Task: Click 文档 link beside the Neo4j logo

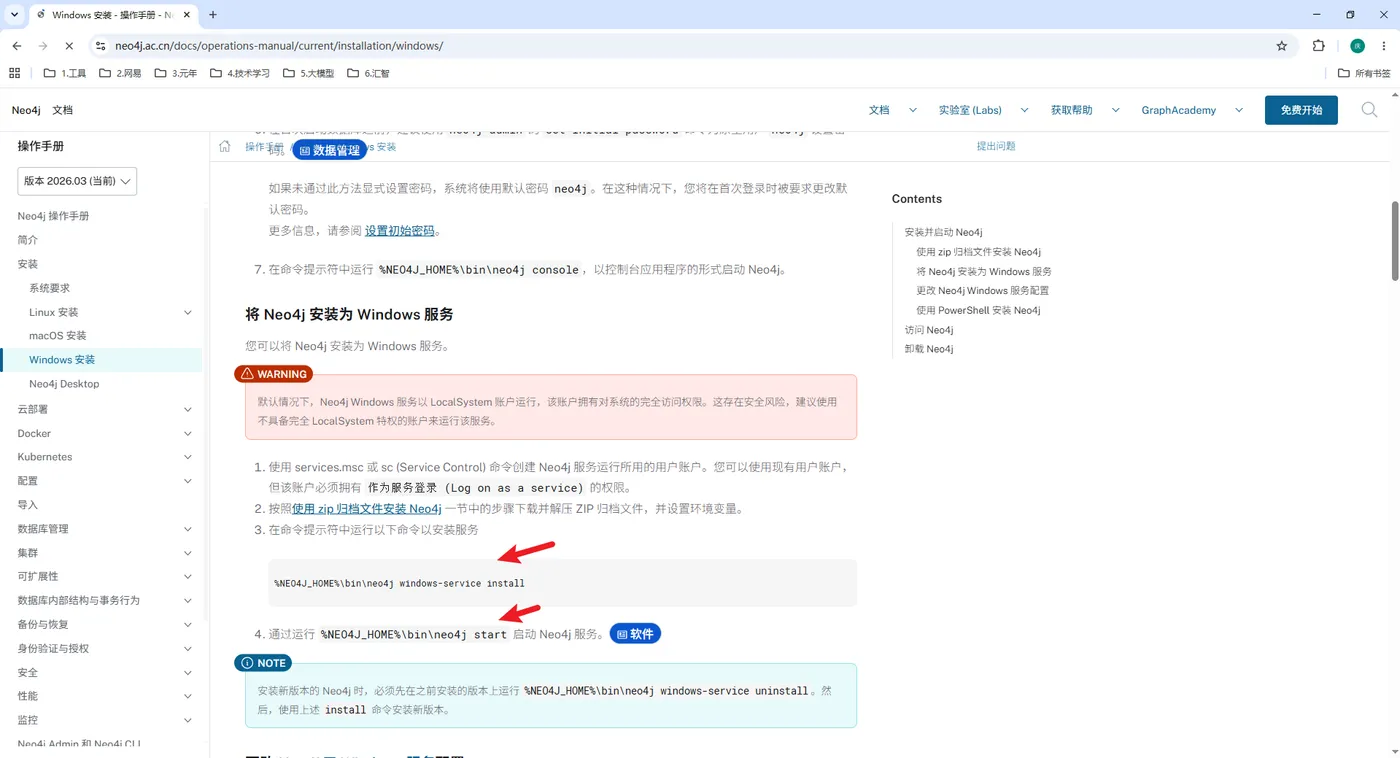Action: 62,110
